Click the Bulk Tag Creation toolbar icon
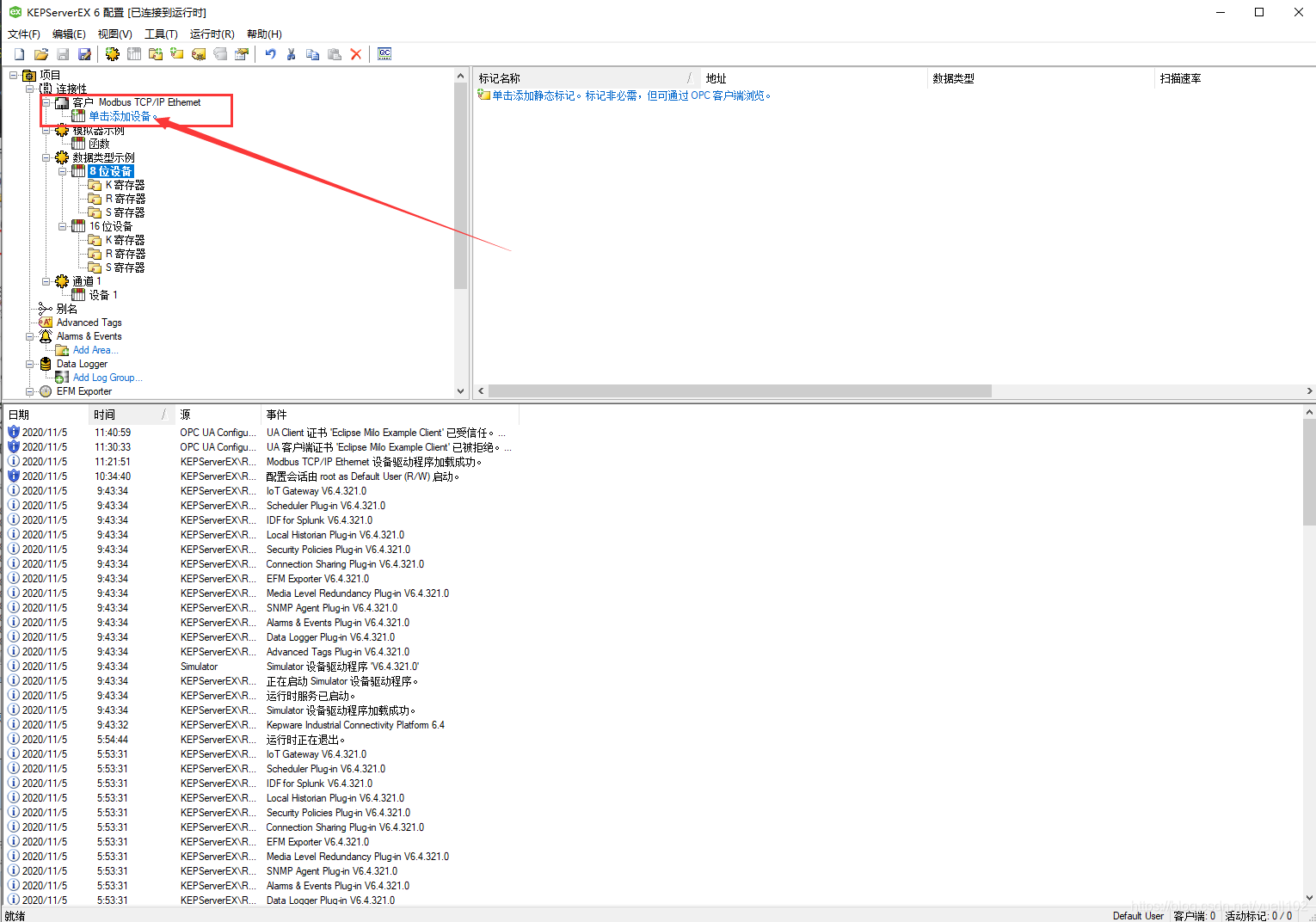This screenshot has width=1316, height=922. [x=199, y=54]
